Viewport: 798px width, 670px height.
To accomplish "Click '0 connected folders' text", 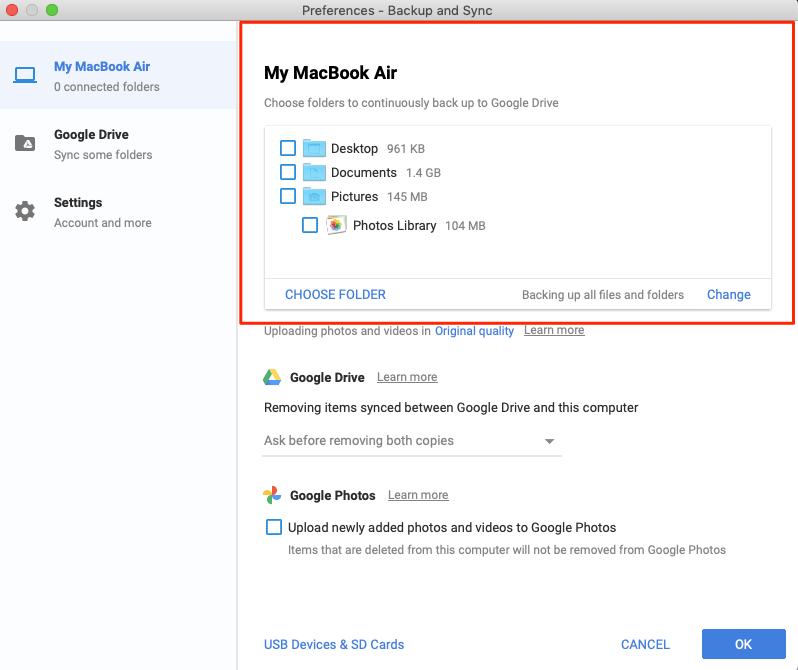I will click(x=106, y=87).
